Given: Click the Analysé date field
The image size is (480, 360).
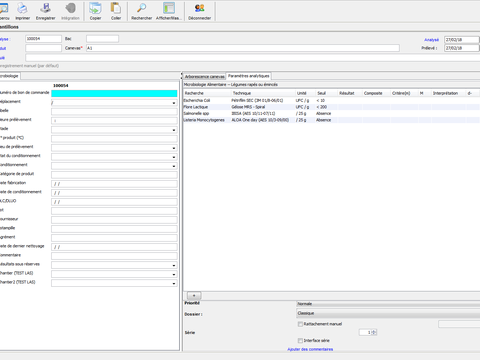Looking at the screenshot, I should [x=462, y=39].
